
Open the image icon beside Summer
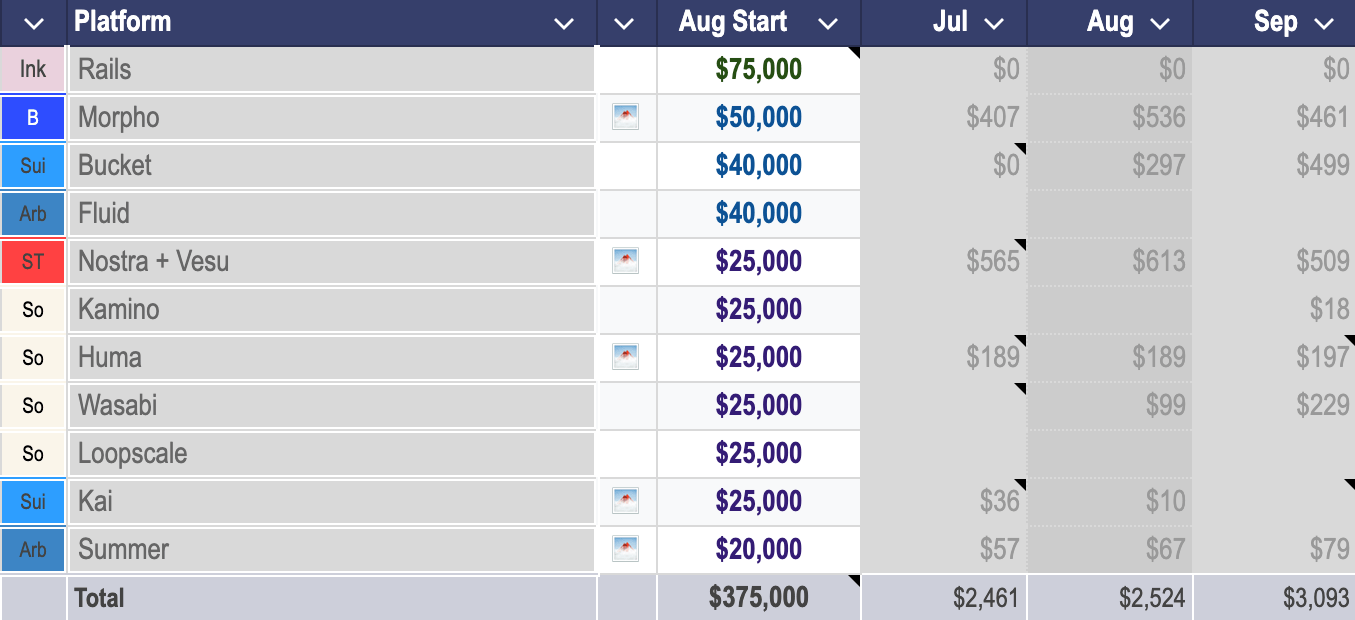pos(626,549)
